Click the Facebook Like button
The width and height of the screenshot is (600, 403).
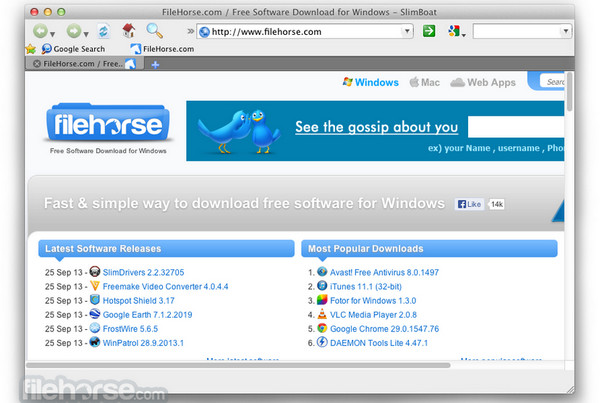point(470,204)
